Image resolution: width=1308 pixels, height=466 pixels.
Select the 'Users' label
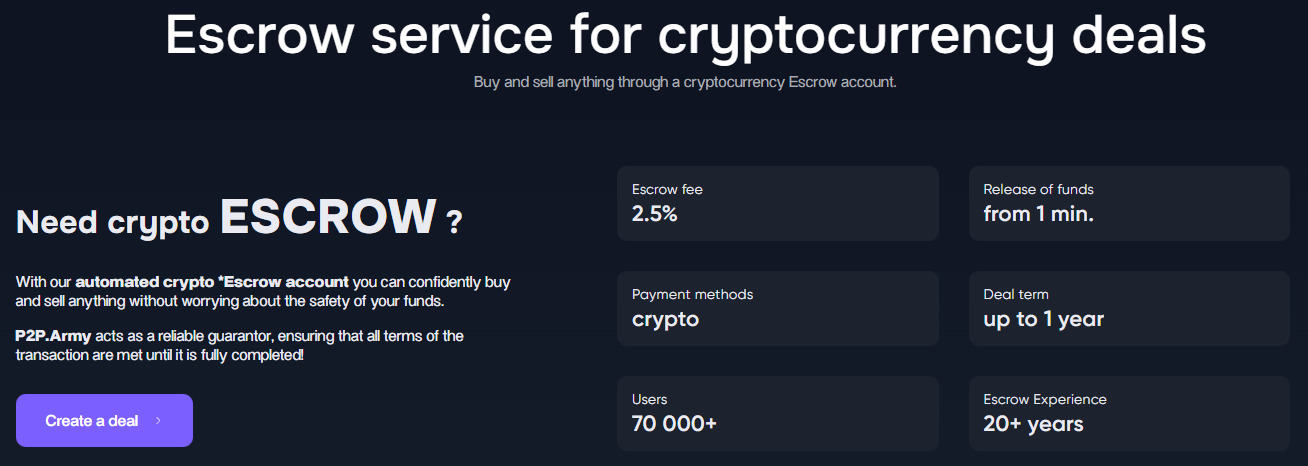pos(650,399)
